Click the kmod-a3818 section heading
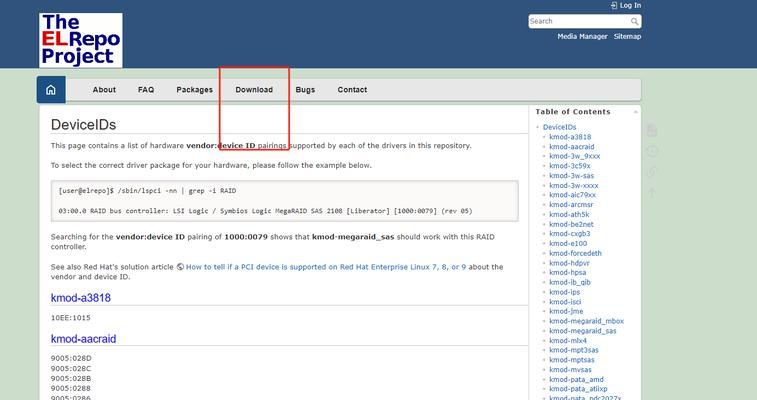The height and width of the screenshot is (400, 757). pos(81,298)
